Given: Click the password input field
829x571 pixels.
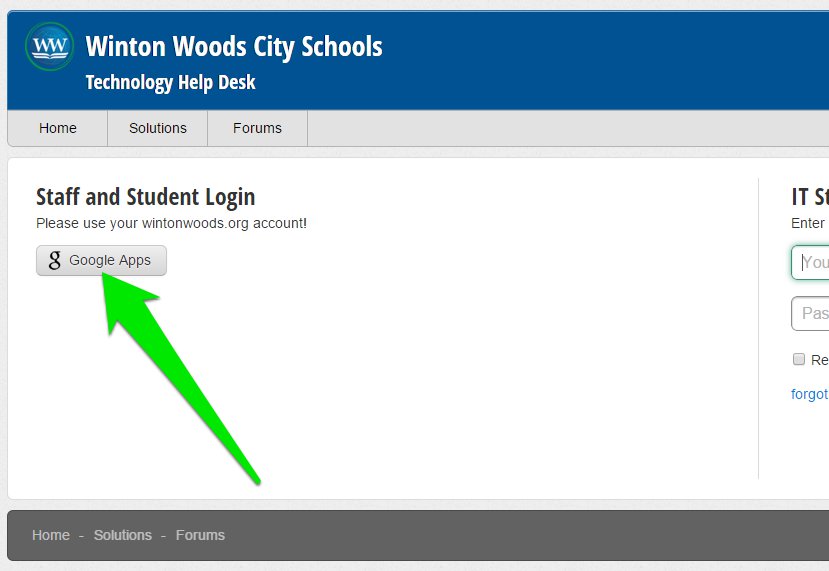Looking at the screenshot, I should [x=810, y=314].
